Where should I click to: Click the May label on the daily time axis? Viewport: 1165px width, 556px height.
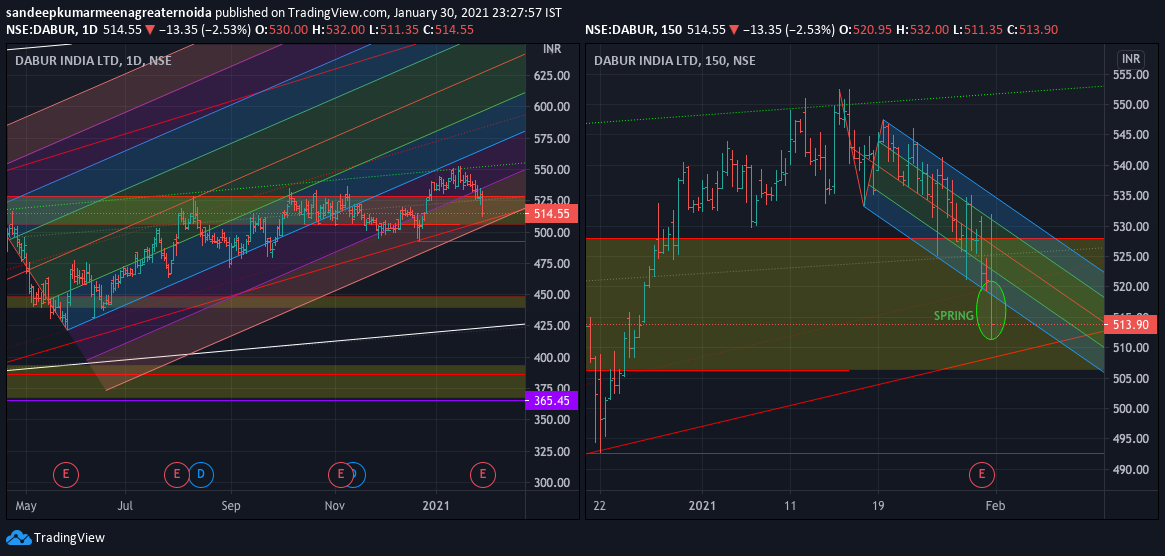25,505
